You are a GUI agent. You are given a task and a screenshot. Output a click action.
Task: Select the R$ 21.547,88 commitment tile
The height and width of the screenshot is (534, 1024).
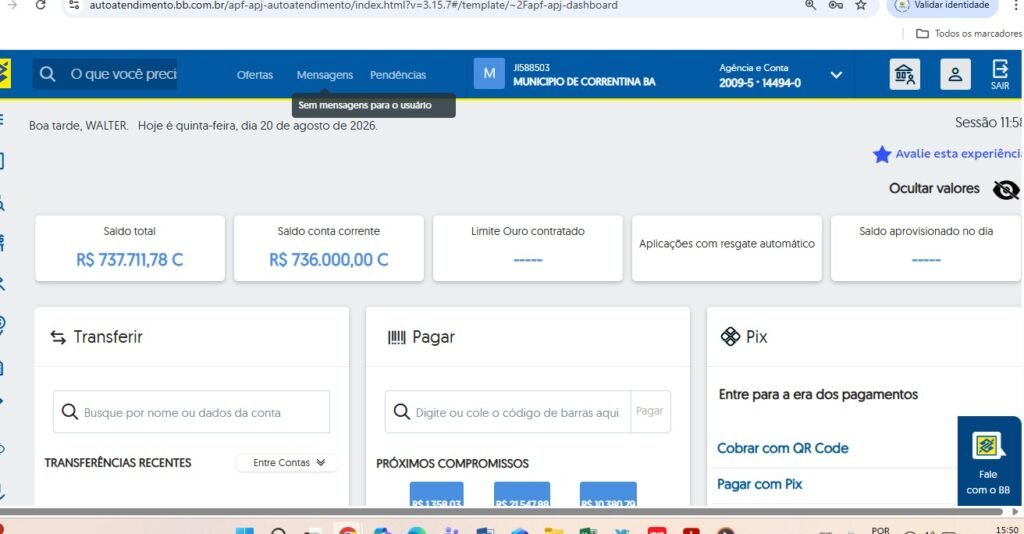pos(522,495)
